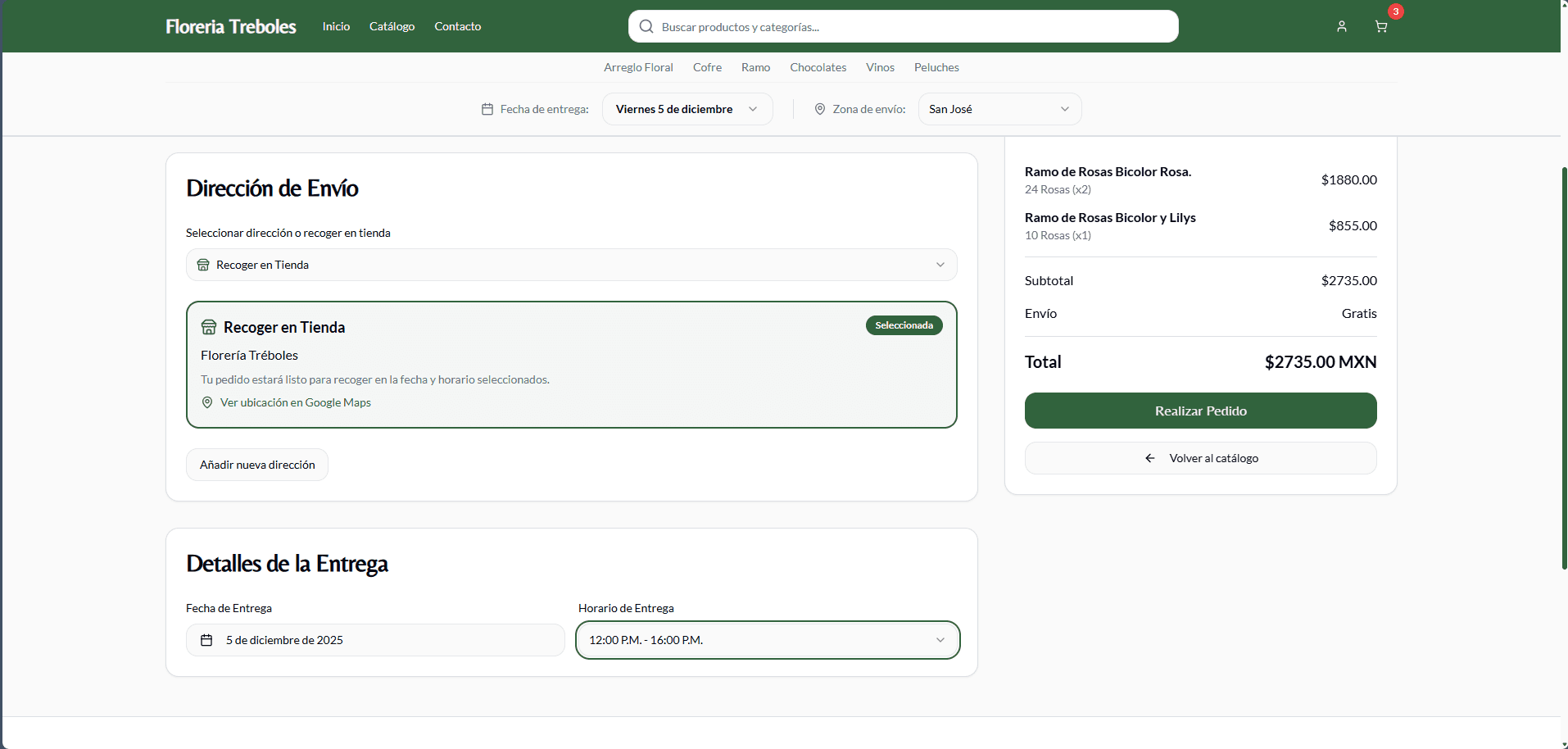Go to the Catálogo menu item
Screen dimensions: 1568x749
pyautogui.click(x=392, y=26)
